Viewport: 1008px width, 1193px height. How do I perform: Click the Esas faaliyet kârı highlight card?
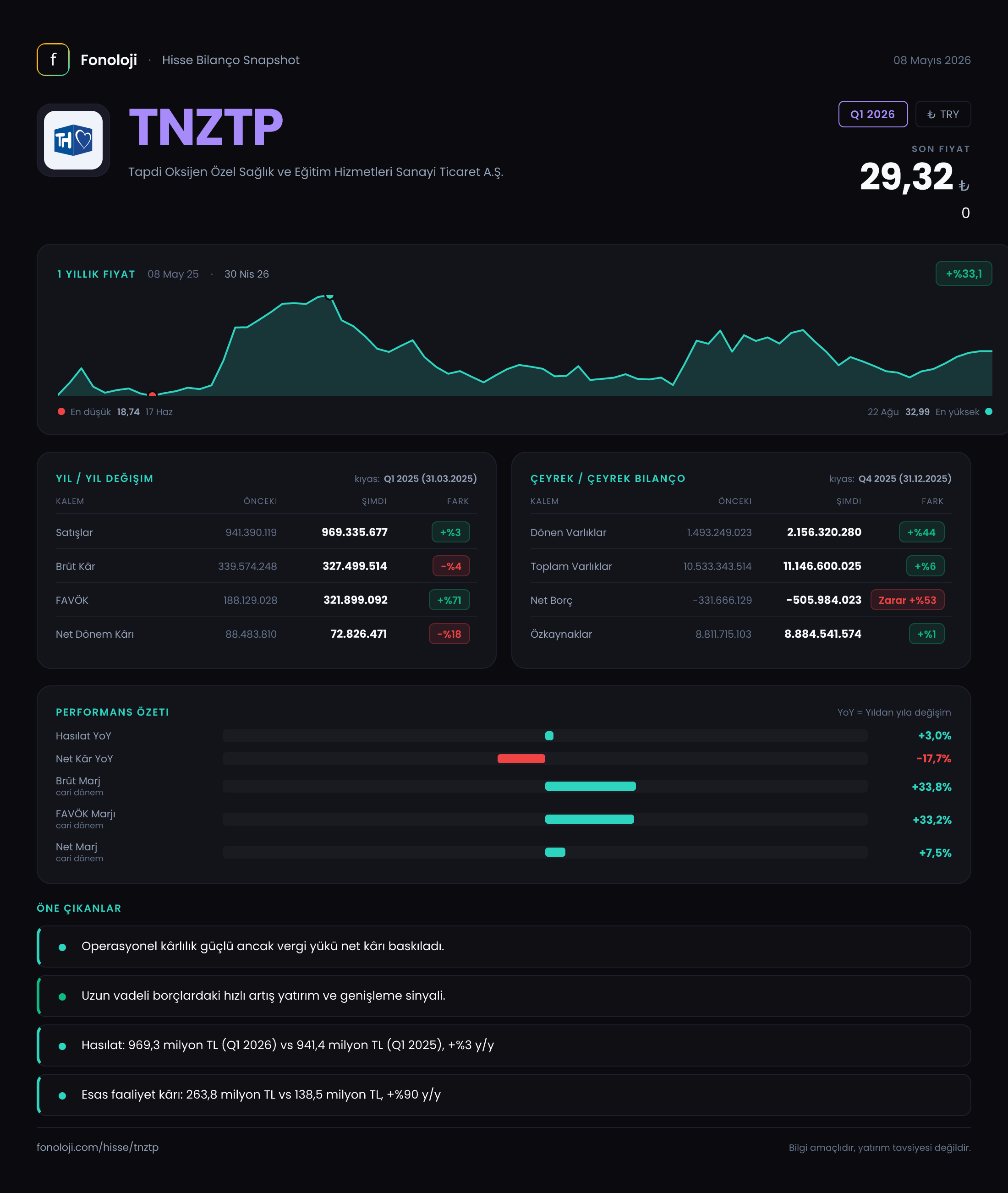(x=504, y=1094)
